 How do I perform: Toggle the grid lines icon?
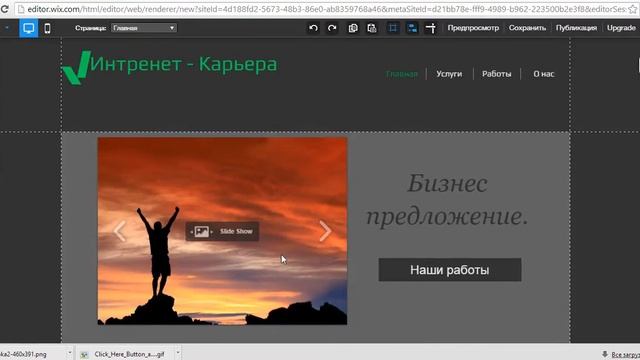393,28
